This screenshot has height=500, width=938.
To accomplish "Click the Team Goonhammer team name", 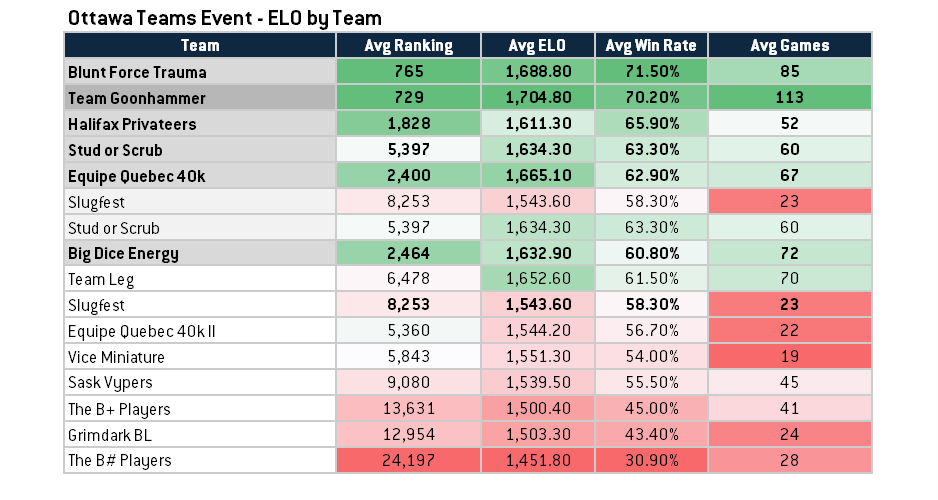I will [137, 98].
